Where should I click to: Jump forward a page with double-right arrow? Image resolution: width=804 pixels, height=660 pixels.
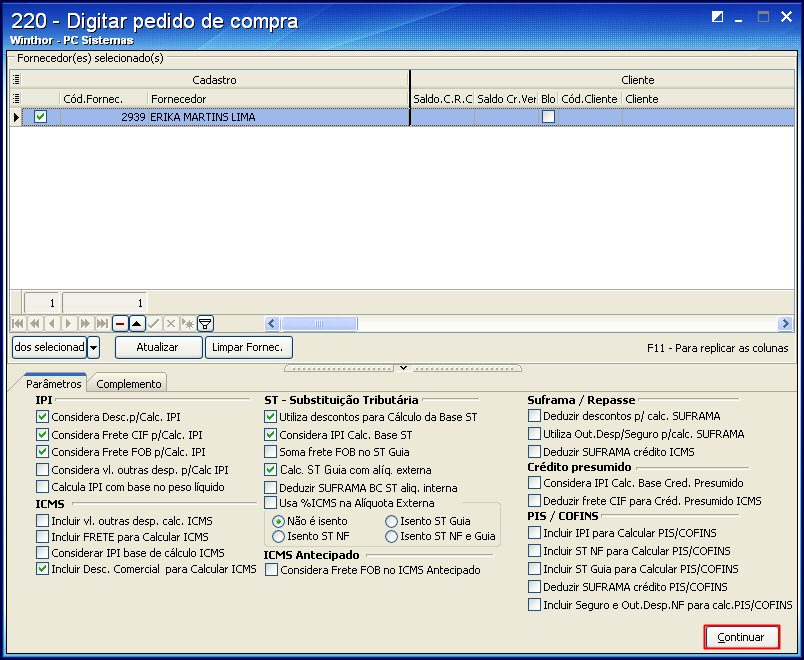click(x=86, y=324)
